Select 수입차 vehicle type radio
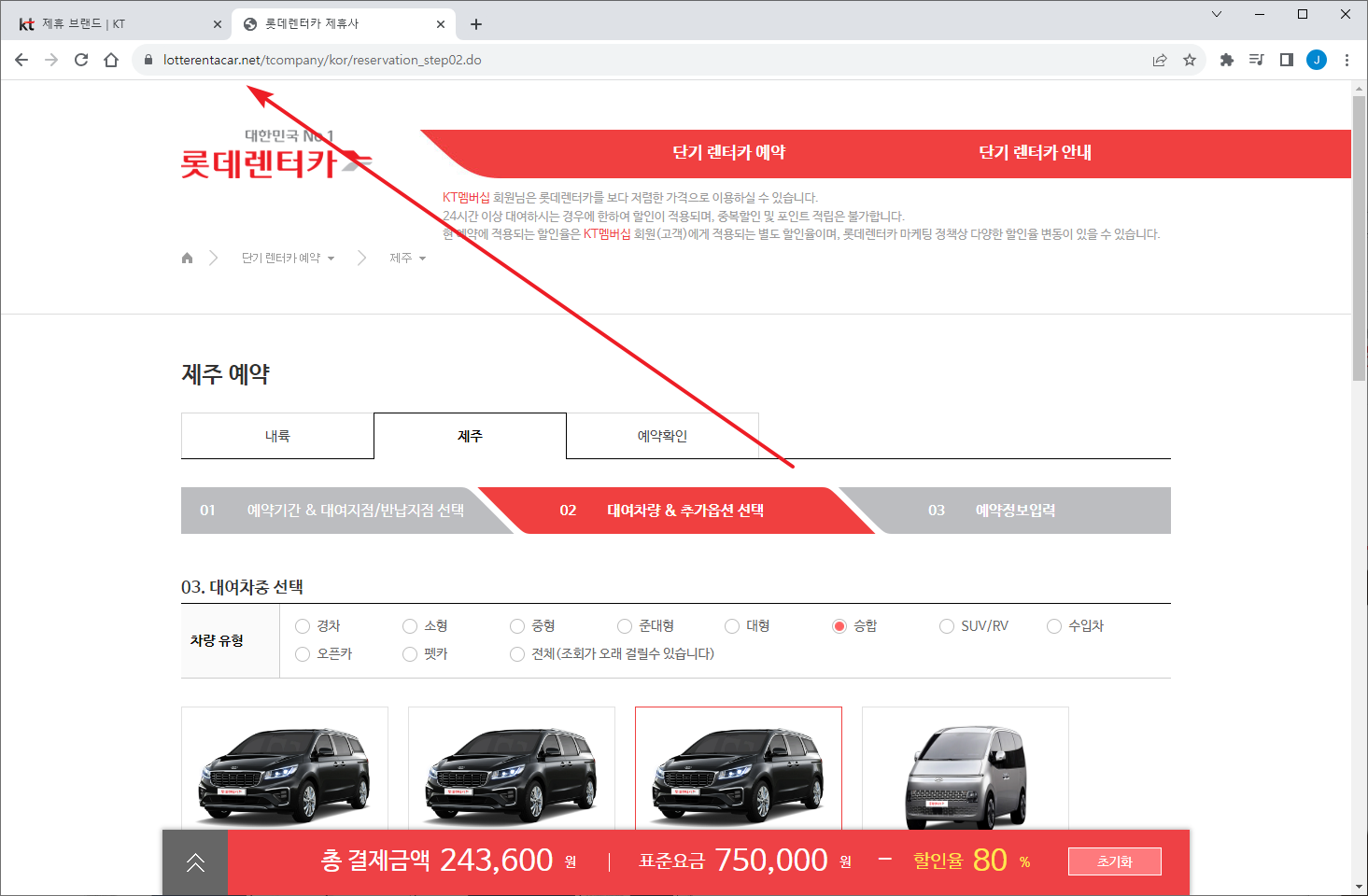Screen dimensions: 1368x896 1054,626
